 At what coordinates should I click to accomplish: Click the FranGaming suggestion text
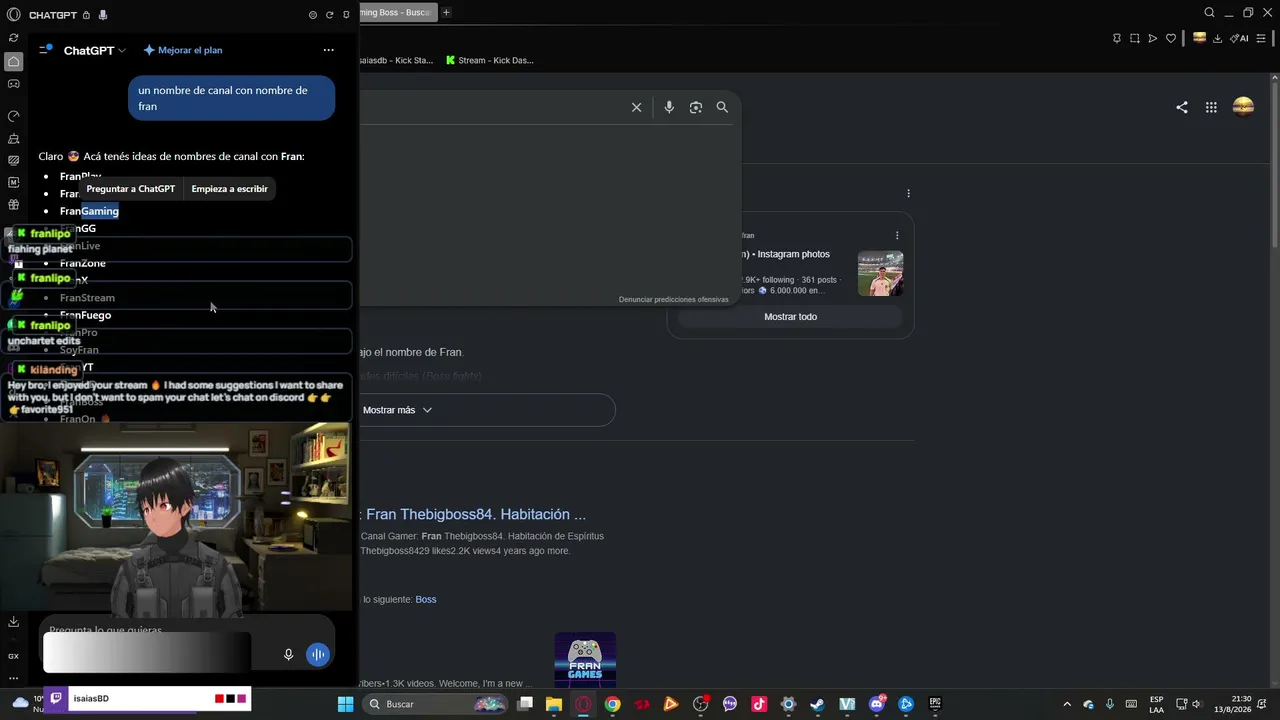coord(89,211)
